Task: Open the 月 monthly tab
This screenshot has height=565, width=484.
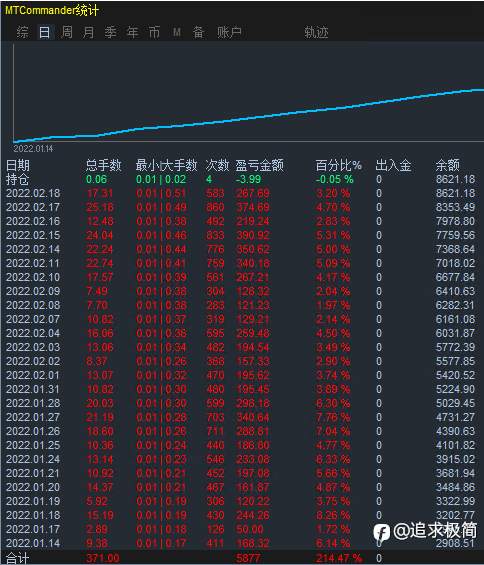Action: (89, 32)
